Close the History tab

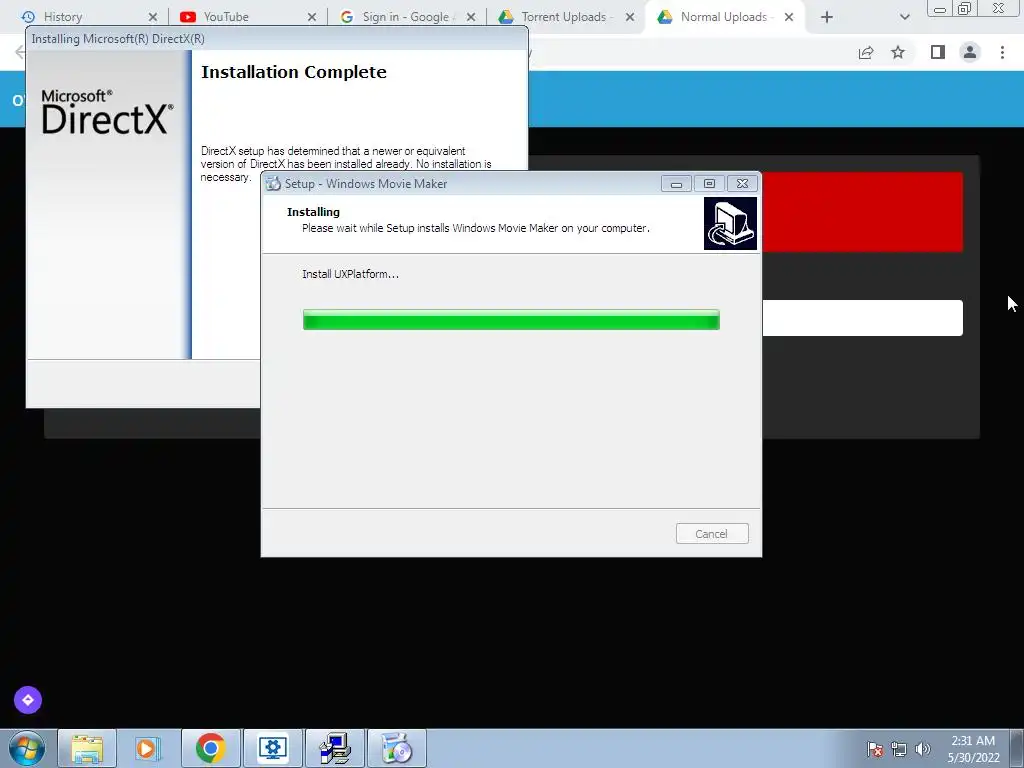[153, 17]
